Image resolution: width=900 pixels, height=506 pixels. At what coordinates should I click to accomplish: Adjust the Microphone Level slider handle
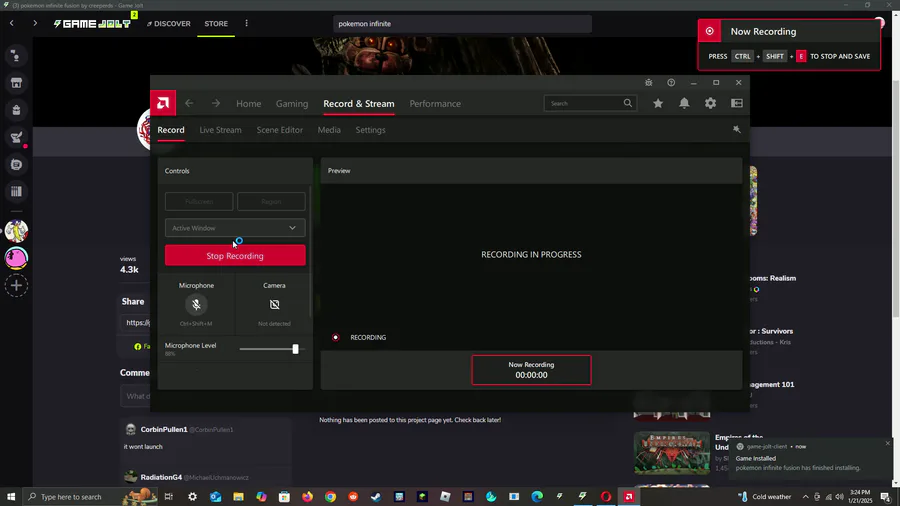(296, 349)
